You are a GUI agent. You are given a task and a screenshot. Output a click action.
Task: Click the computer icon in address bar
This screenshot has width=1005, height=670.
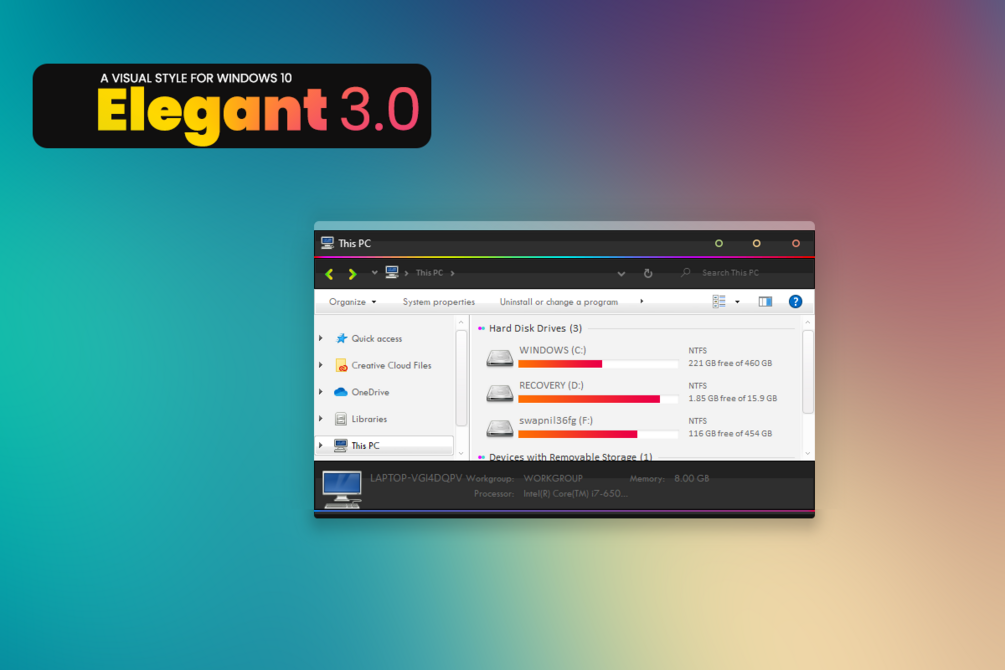click(392, 272)
